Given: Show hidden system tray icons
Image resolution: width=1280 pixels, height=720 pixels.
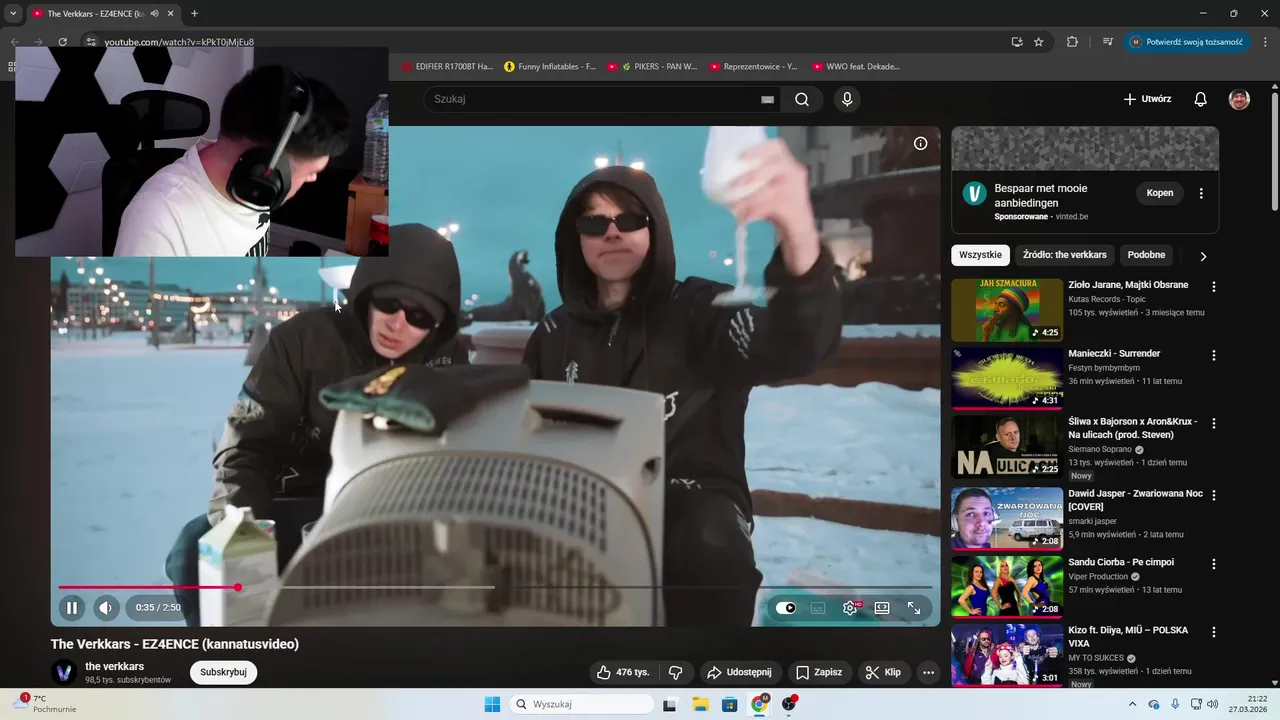Looking at the screenshot, I should tap(1132, 704).
